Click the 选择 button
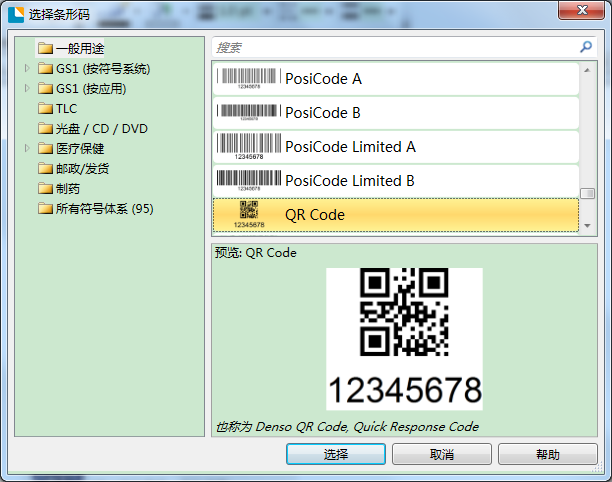 click(336, 454)
